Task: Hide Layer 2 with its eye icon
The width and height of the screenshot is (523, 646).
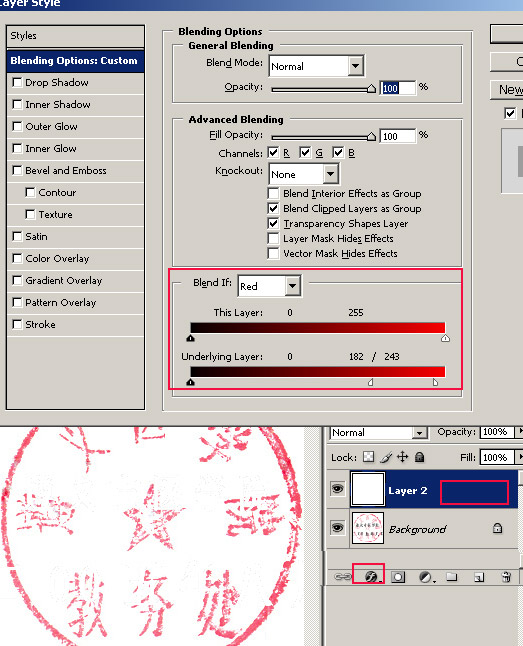Action: click(338, 489)
